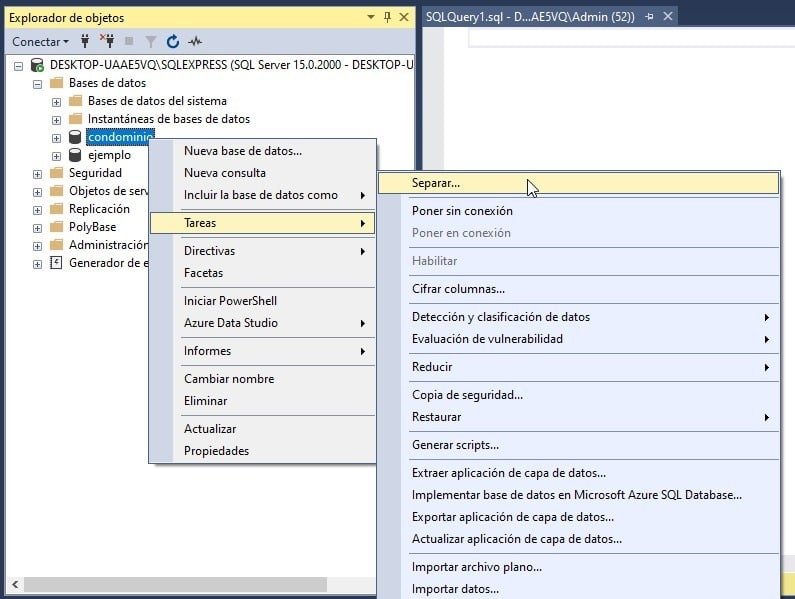Select Bases de datos del sistema label
This screenshot has width=795, height=599.
[x=157, y=101]
